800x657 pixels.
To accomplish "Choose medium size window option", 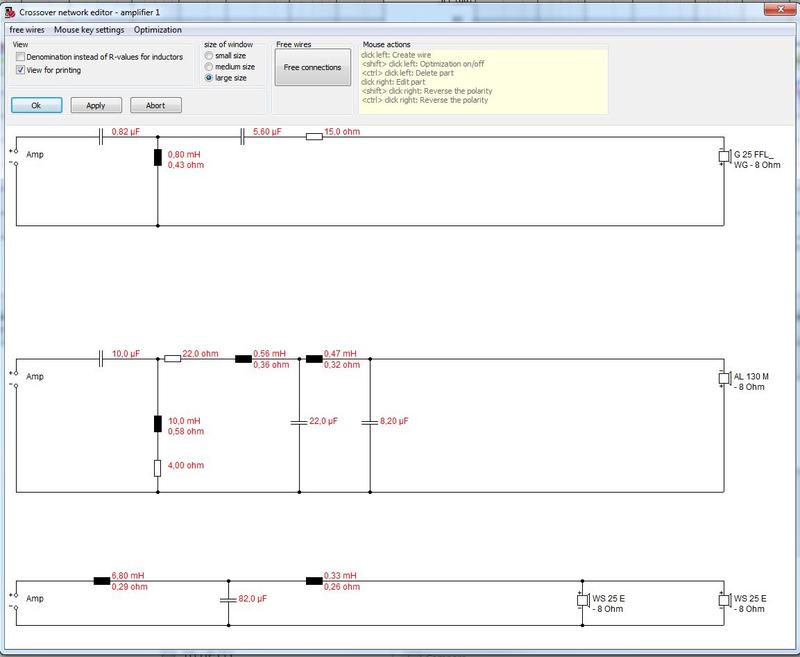I will [x=208, y=67].
